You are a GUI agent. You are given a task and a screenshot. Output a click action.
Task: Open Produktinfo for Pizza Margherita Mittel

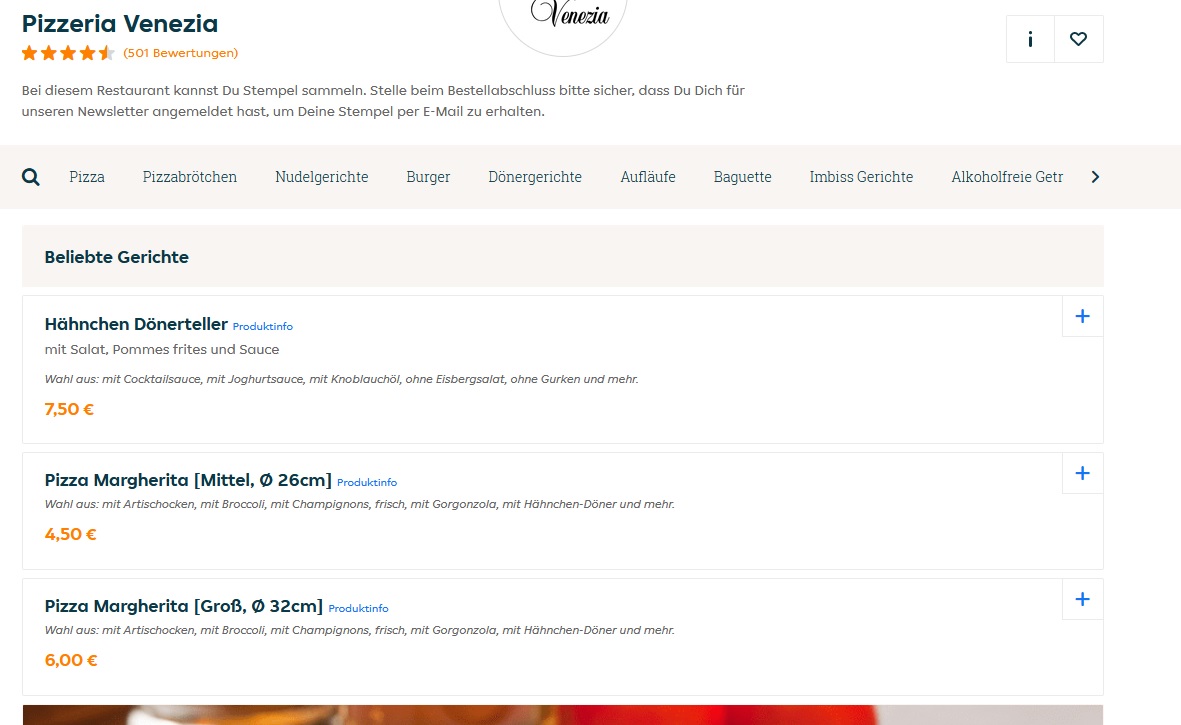point(367,482)
